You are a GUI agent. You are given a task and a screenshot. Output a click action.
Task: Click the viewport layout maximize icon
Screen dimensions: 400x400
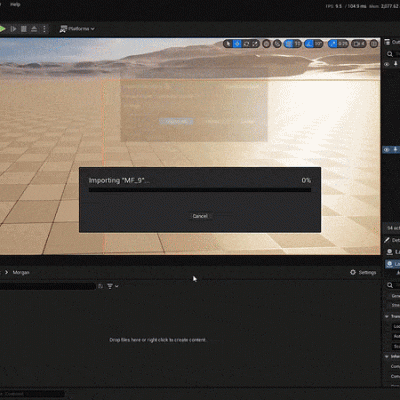pyautogui.click(x=374, y=44)
